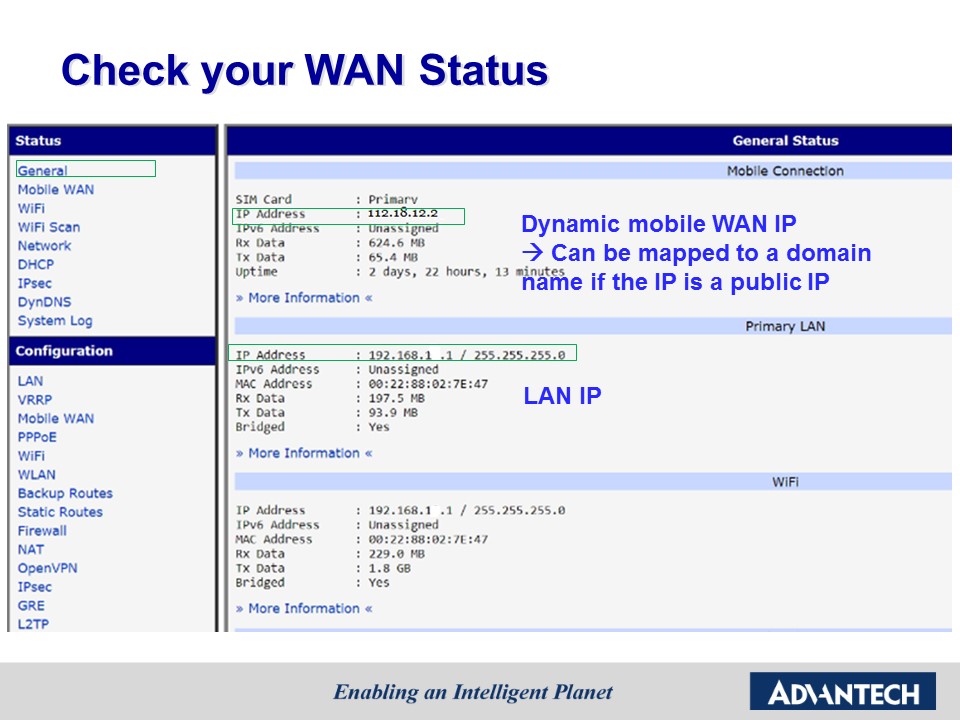960x720 pixels.
Task: Open the Network status link
Action: (44, 246)
